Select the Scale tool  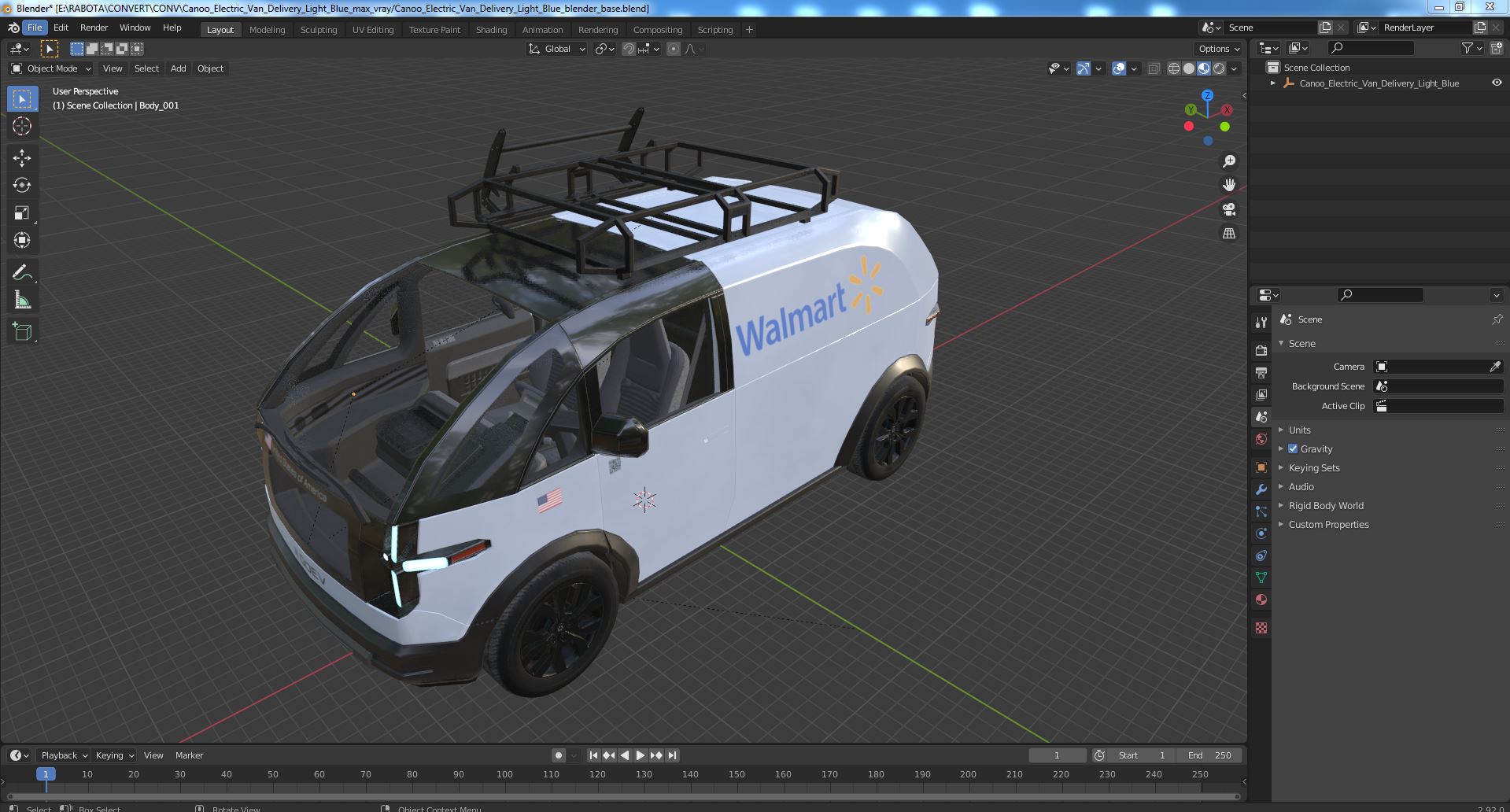point(22,213)
